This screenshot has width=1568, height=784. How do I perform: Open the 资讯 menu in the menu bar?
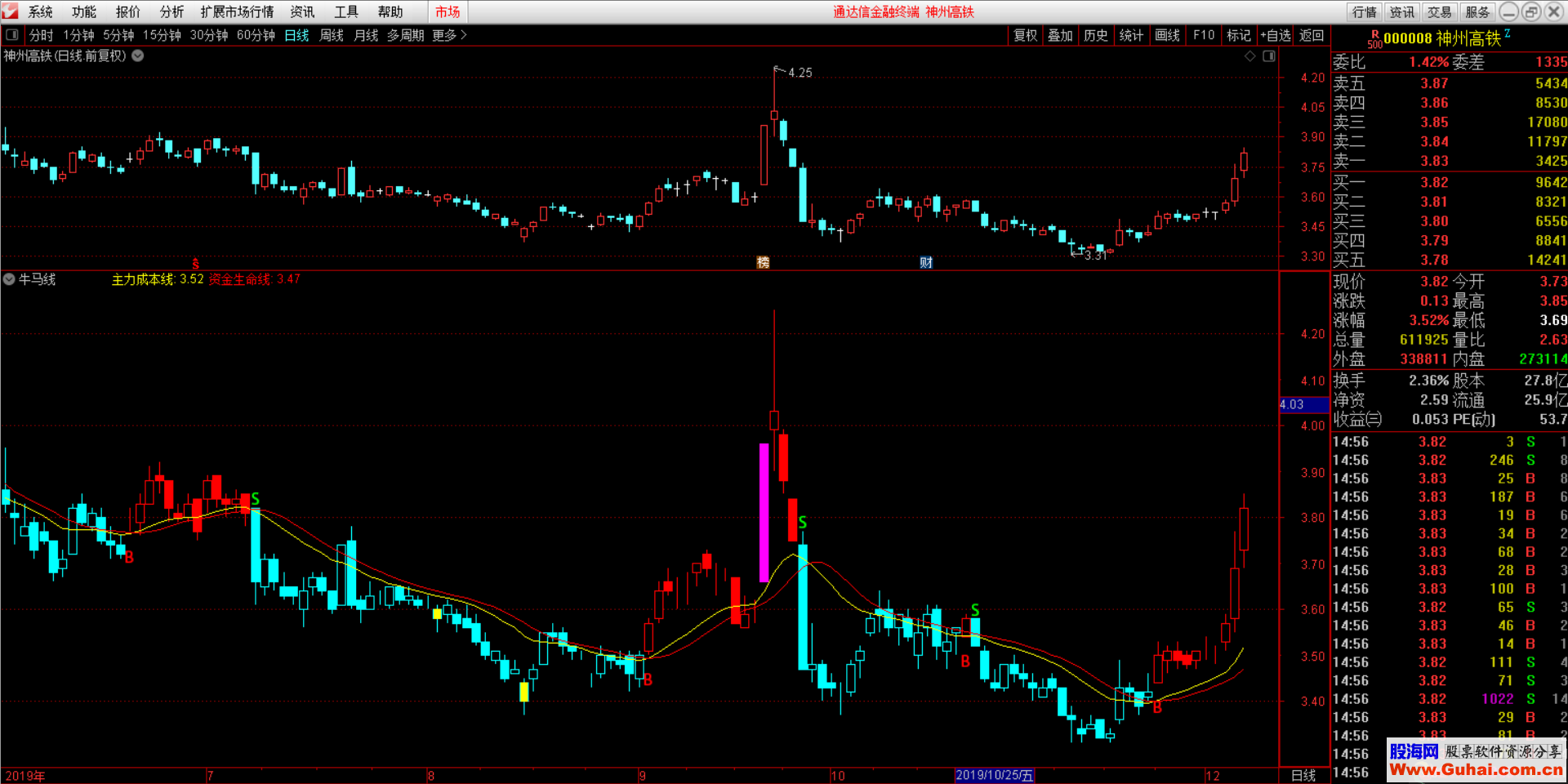pos(302,11)
